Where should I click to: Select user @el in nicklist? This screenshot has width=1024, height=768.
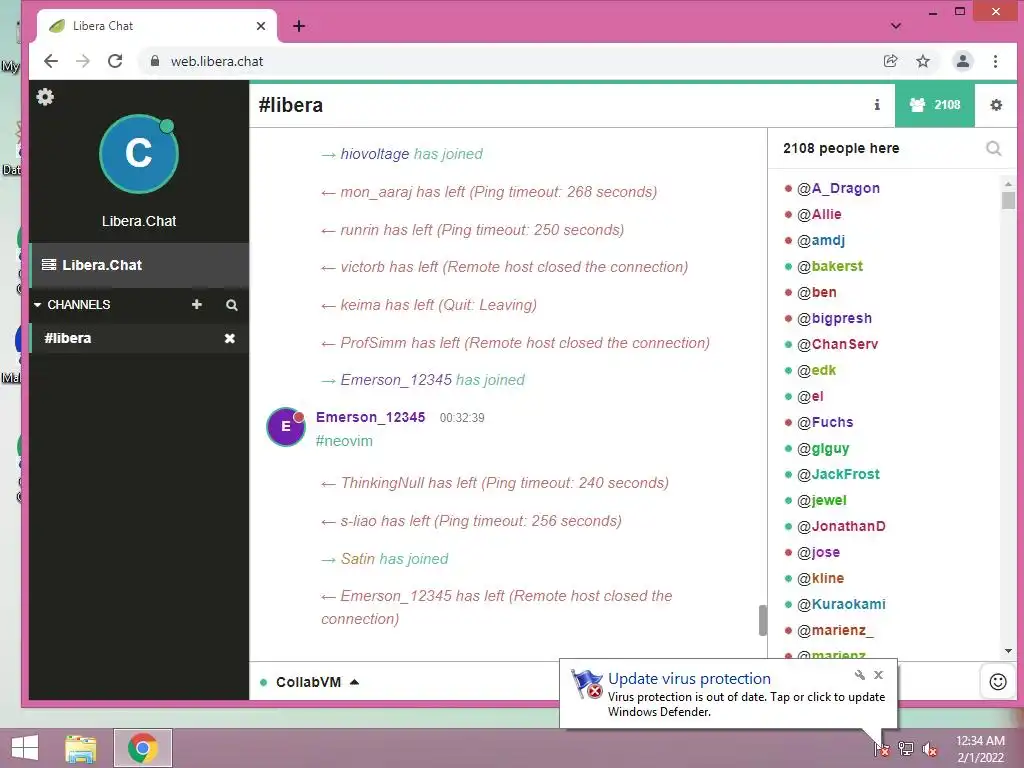pos(810,396)
